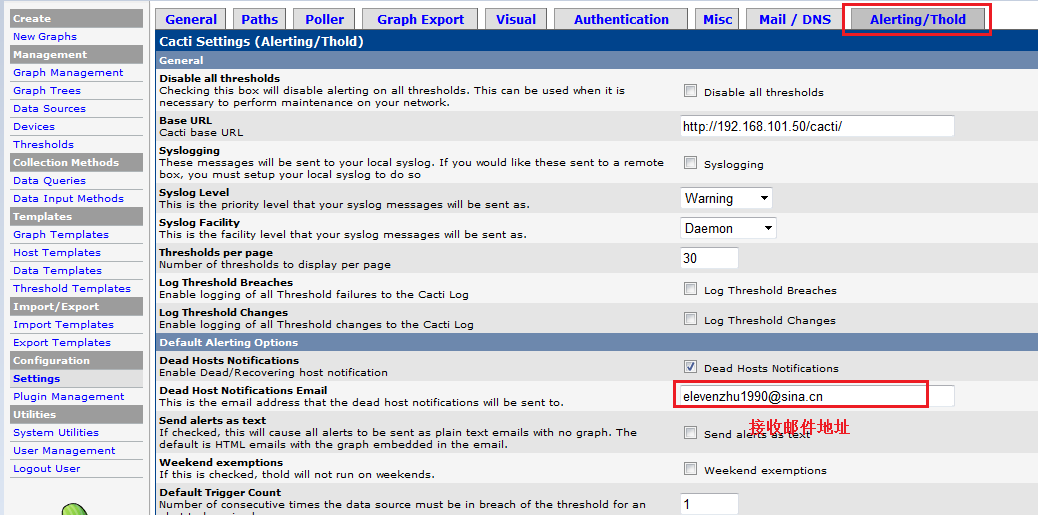Open Export Templates link

(62, 342)
